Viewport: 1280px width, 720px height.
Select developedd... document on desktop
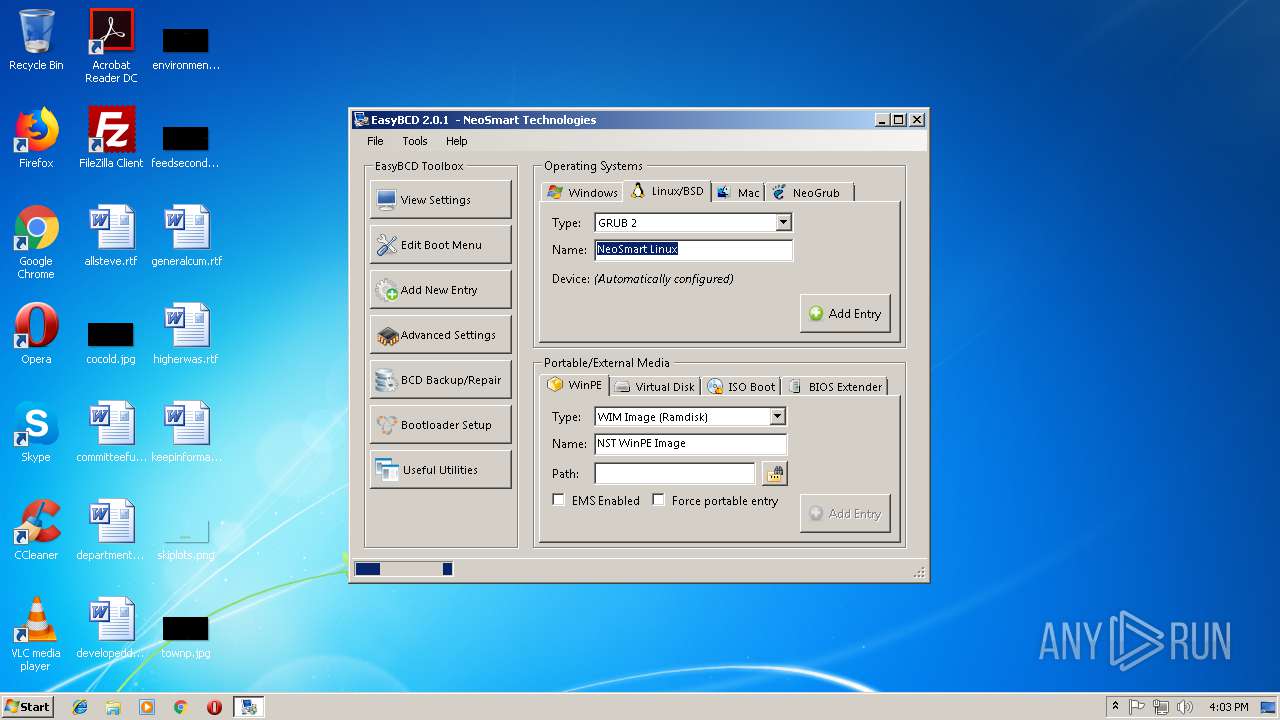point(111,628)
